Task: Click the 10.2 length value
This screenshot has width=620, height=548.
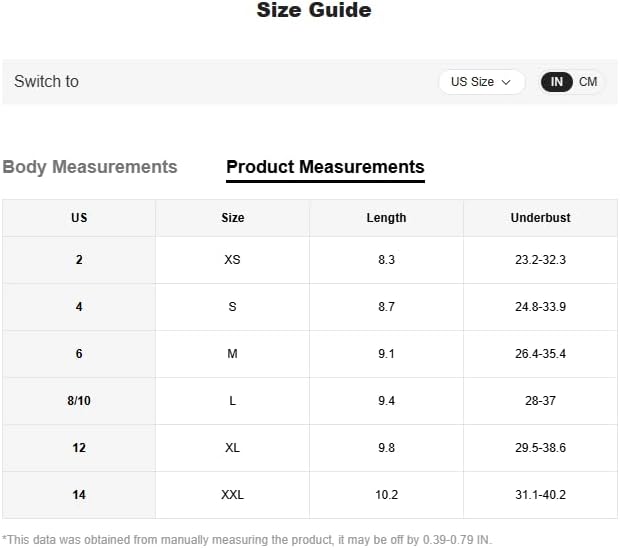Action: coord(386,495)
